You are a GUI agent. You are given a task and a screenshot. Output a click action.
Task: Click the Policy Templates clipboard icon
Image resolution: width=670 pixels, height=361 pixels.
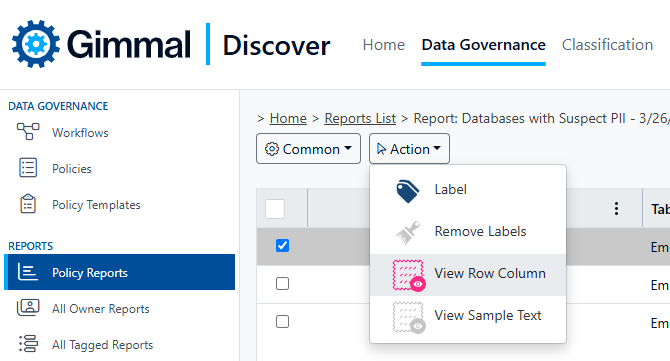point(28,204)
